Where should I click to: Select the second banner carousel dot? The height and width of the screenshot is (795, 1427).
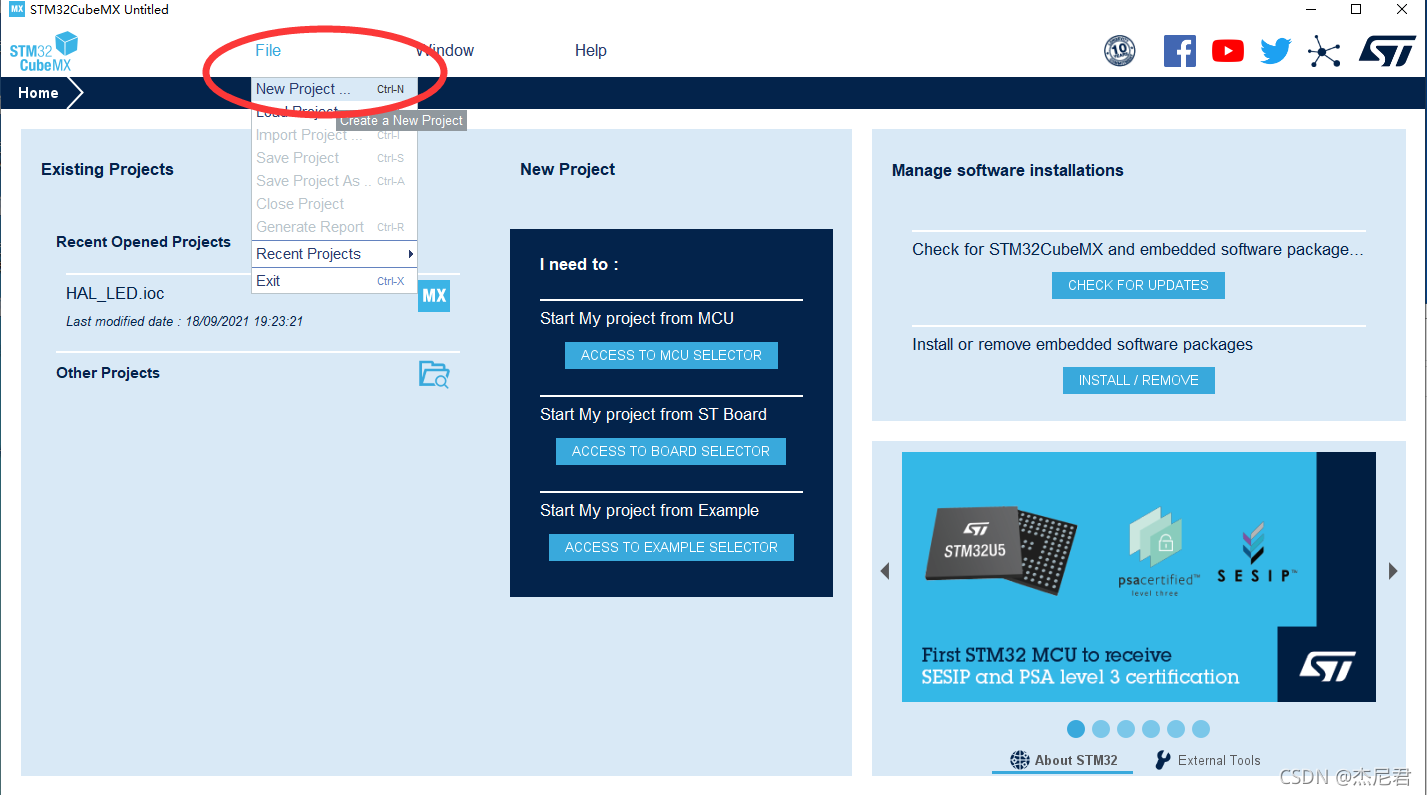tap(1101, 729)
